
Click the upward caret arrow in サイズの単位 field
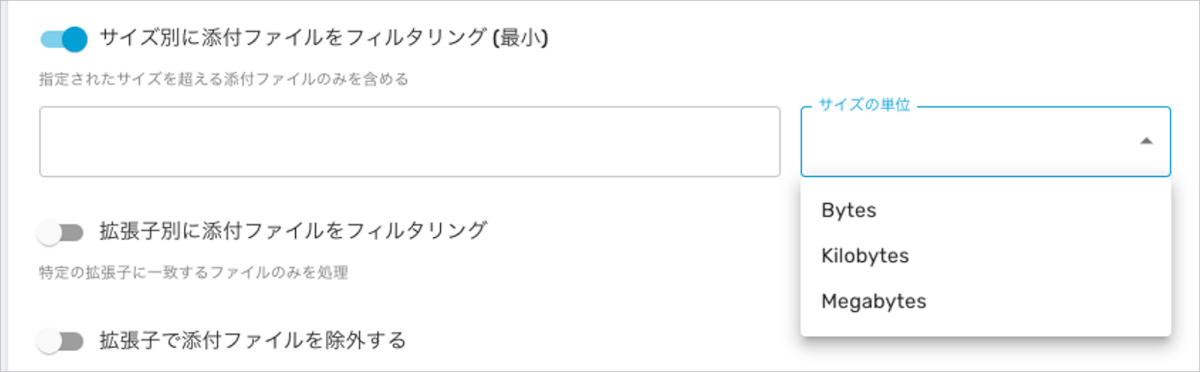(x=1146, y=142)
